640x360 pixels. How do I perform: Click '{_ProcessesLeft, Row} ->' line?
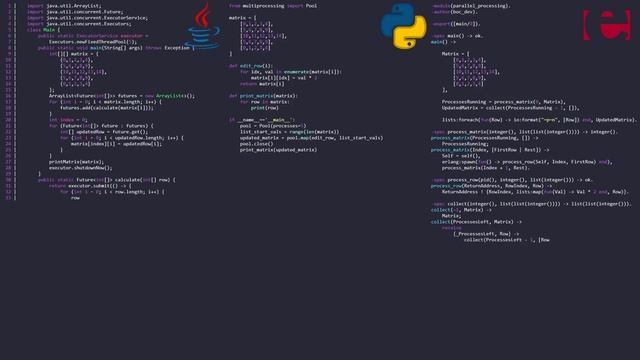[486, 234]
